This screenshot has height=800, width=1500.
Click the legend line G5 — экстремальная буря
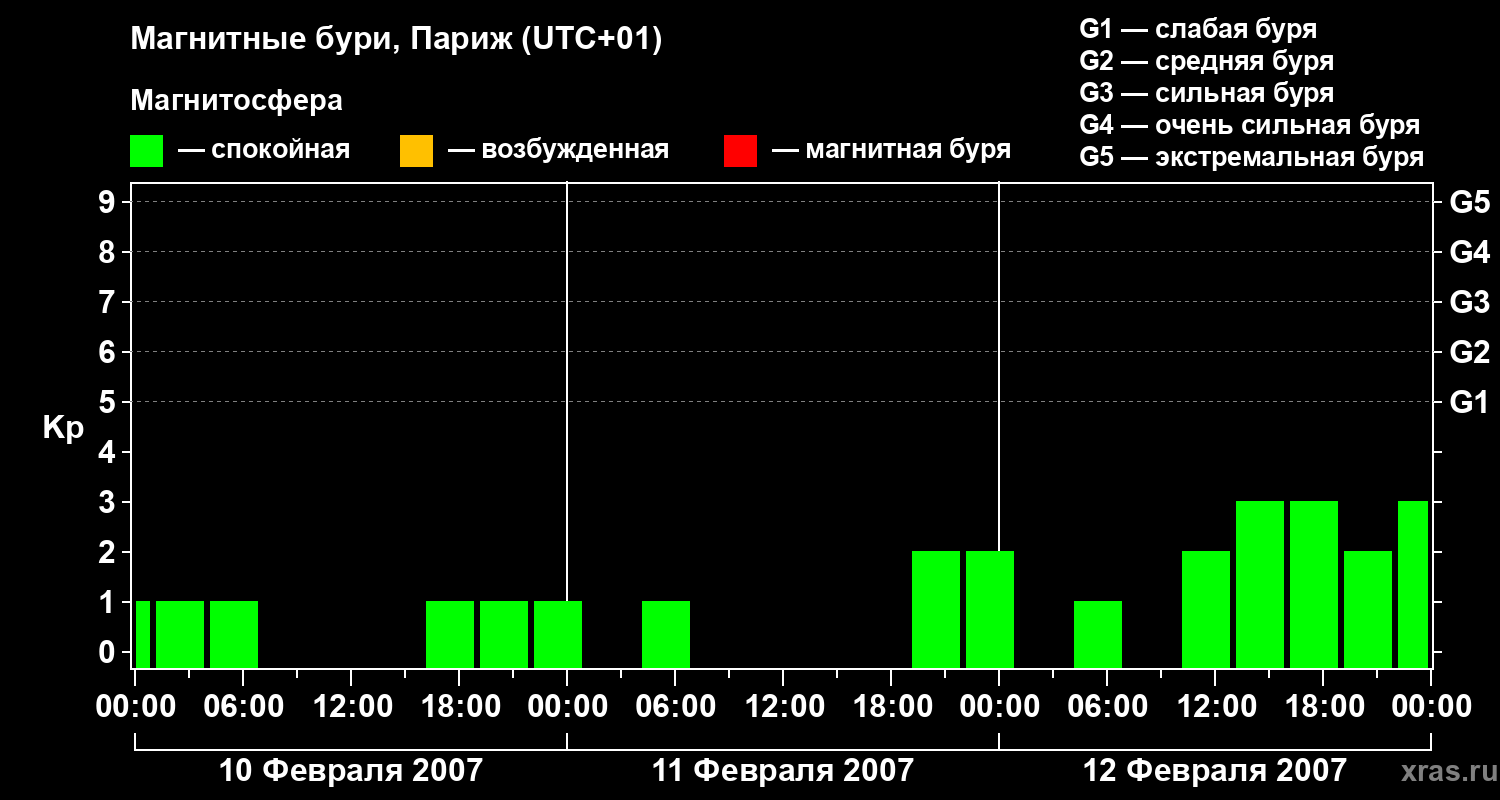tap(1252, 157)
